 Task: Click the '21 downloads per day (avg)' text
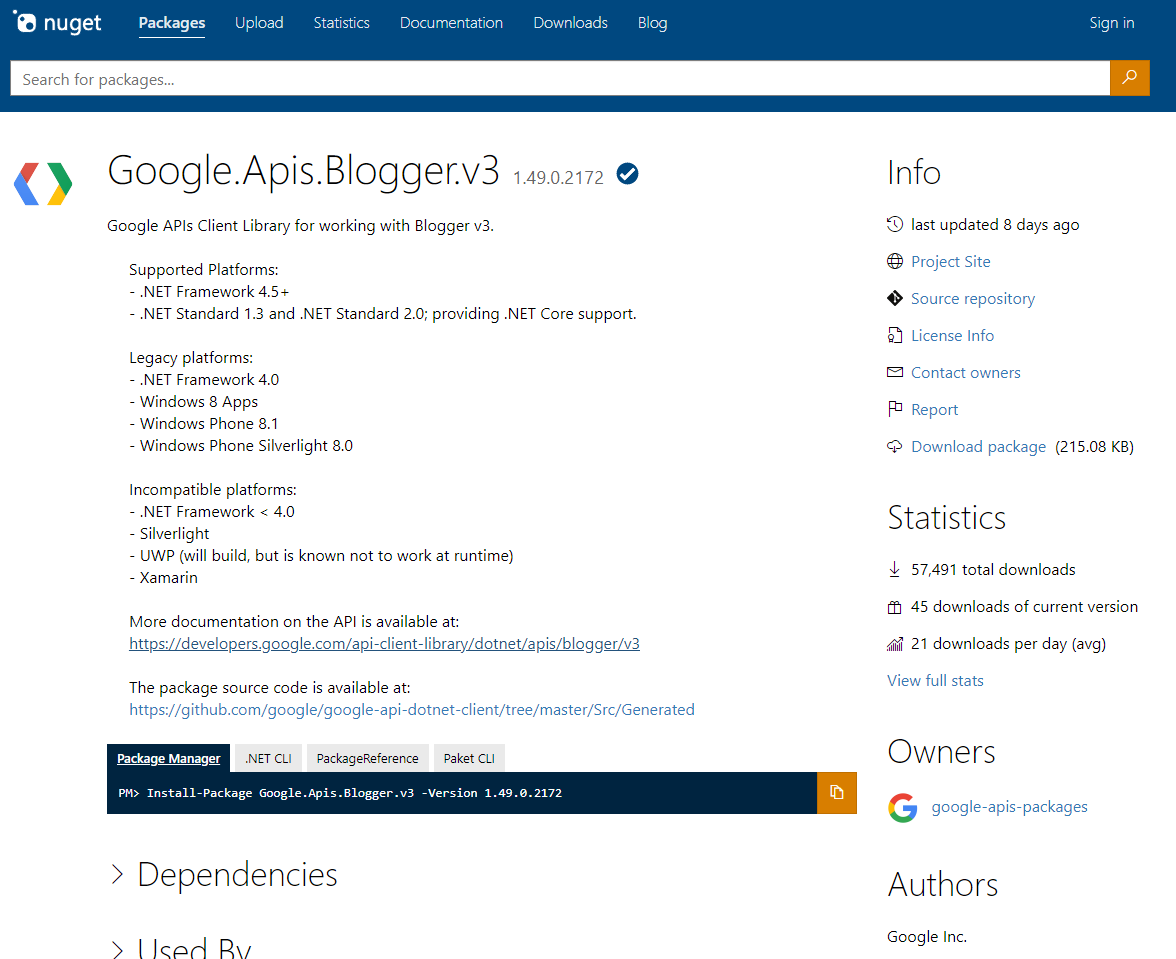click(1008, 643)
